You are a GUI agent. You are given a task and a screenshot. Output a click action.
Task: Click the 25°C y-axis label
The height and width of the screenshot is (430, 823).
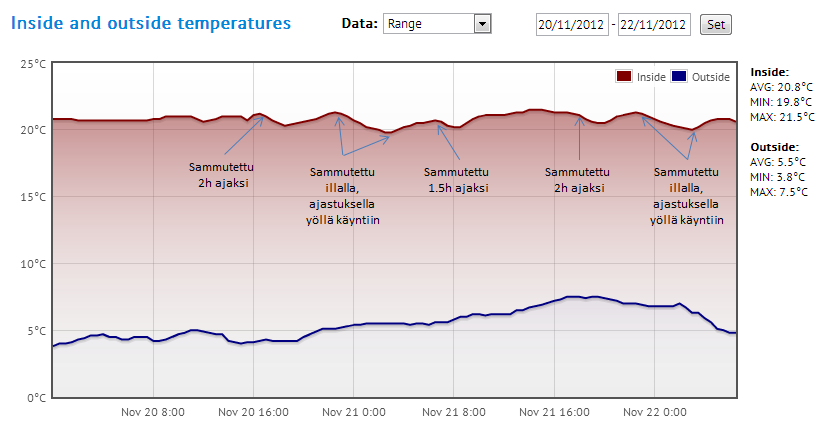click(33, 64)
